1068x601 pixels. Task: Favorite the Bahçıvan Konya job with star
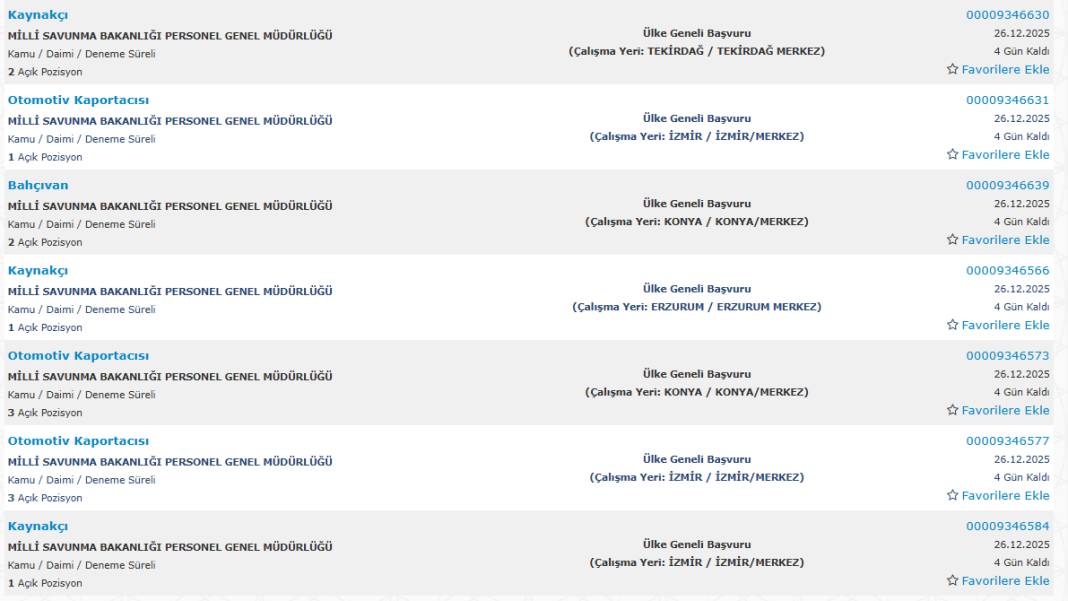[953, 240]
